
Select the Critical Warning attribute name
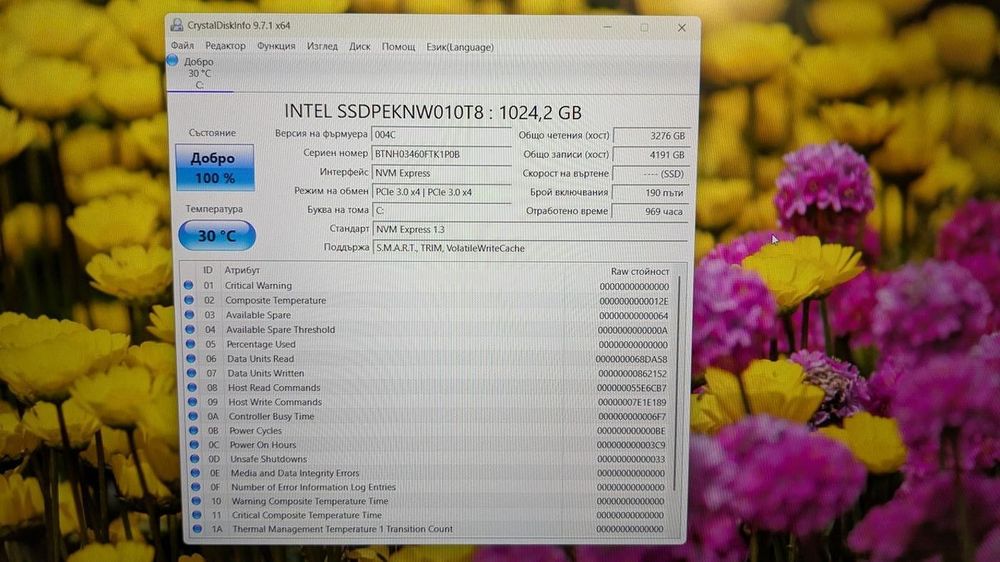[258, 285]
